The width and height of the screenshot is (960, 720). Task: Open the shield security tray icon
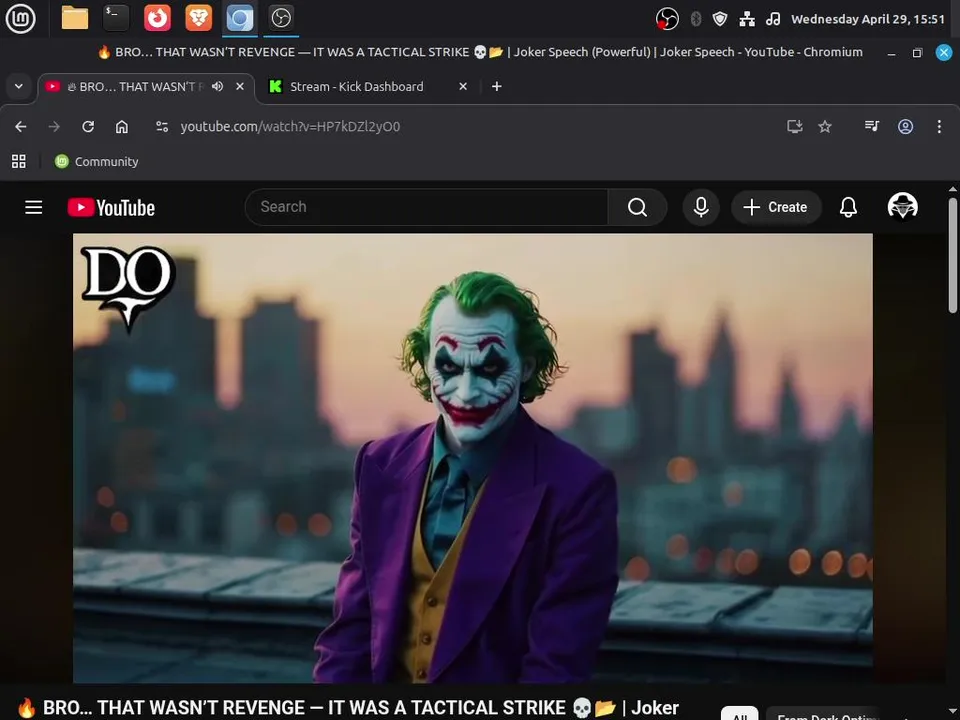[720, 19]
